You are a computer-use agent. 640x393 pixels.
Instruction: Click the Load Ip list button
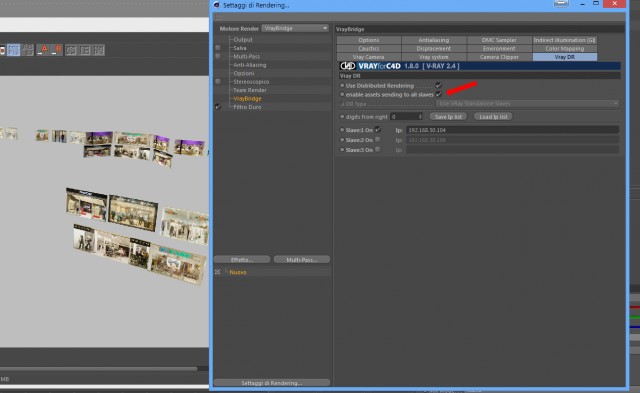pos(493,117)
